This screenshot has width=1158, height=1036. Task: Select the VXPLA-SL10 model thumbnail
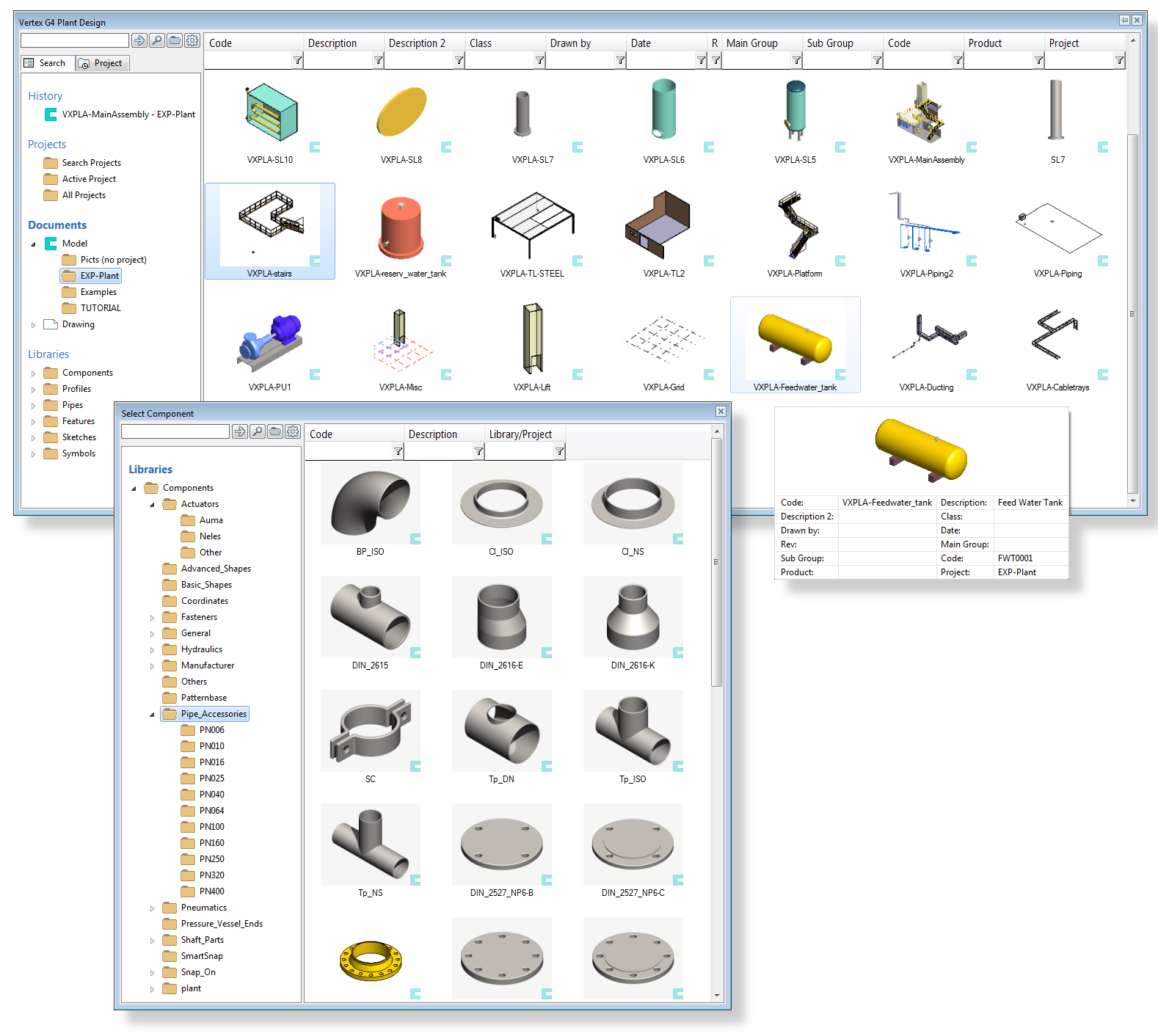pyautogui.click(x=270, y=114)
